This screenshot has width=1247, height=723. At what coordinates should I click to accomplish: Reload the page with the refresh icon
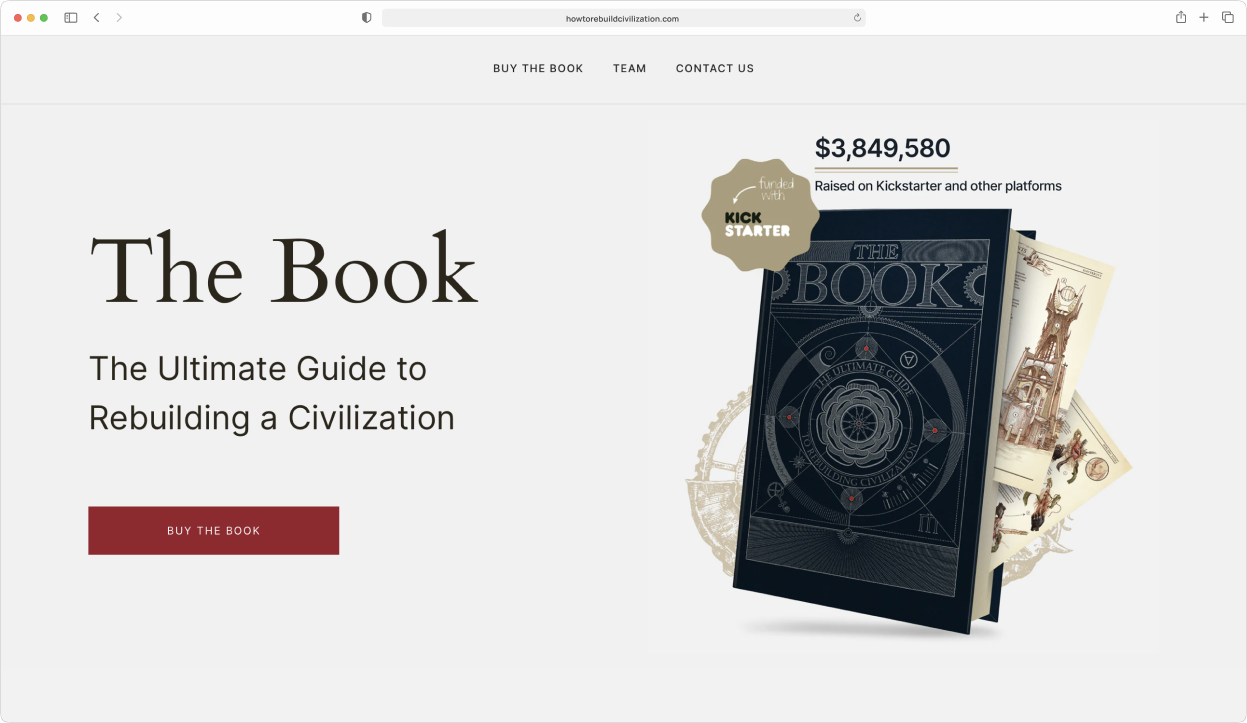point(857,18)
